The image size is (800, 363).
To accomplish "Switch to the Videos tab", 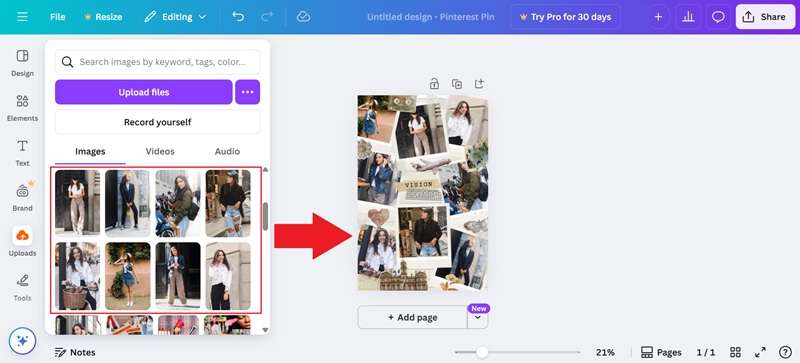I will point(160,151).
